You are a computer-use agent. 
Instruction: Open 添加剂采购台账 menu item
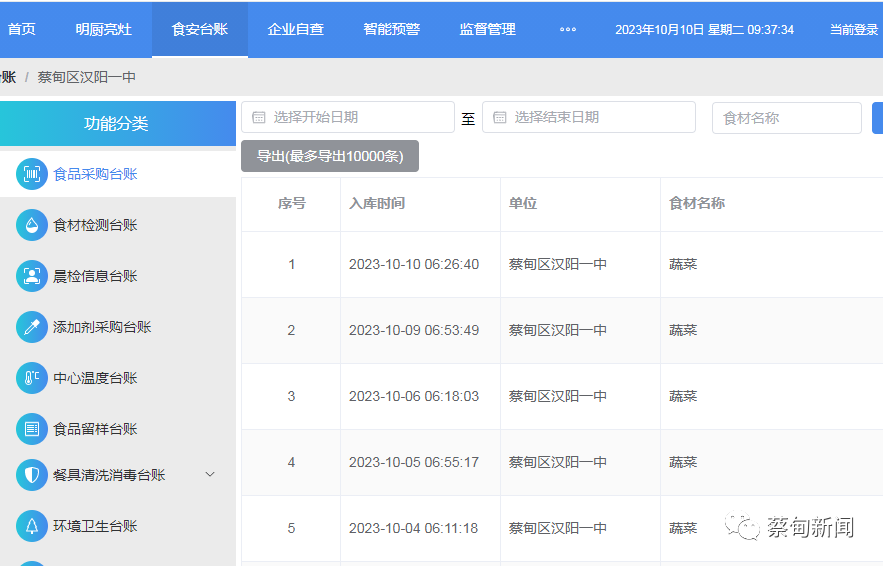(x=118, y=327)
